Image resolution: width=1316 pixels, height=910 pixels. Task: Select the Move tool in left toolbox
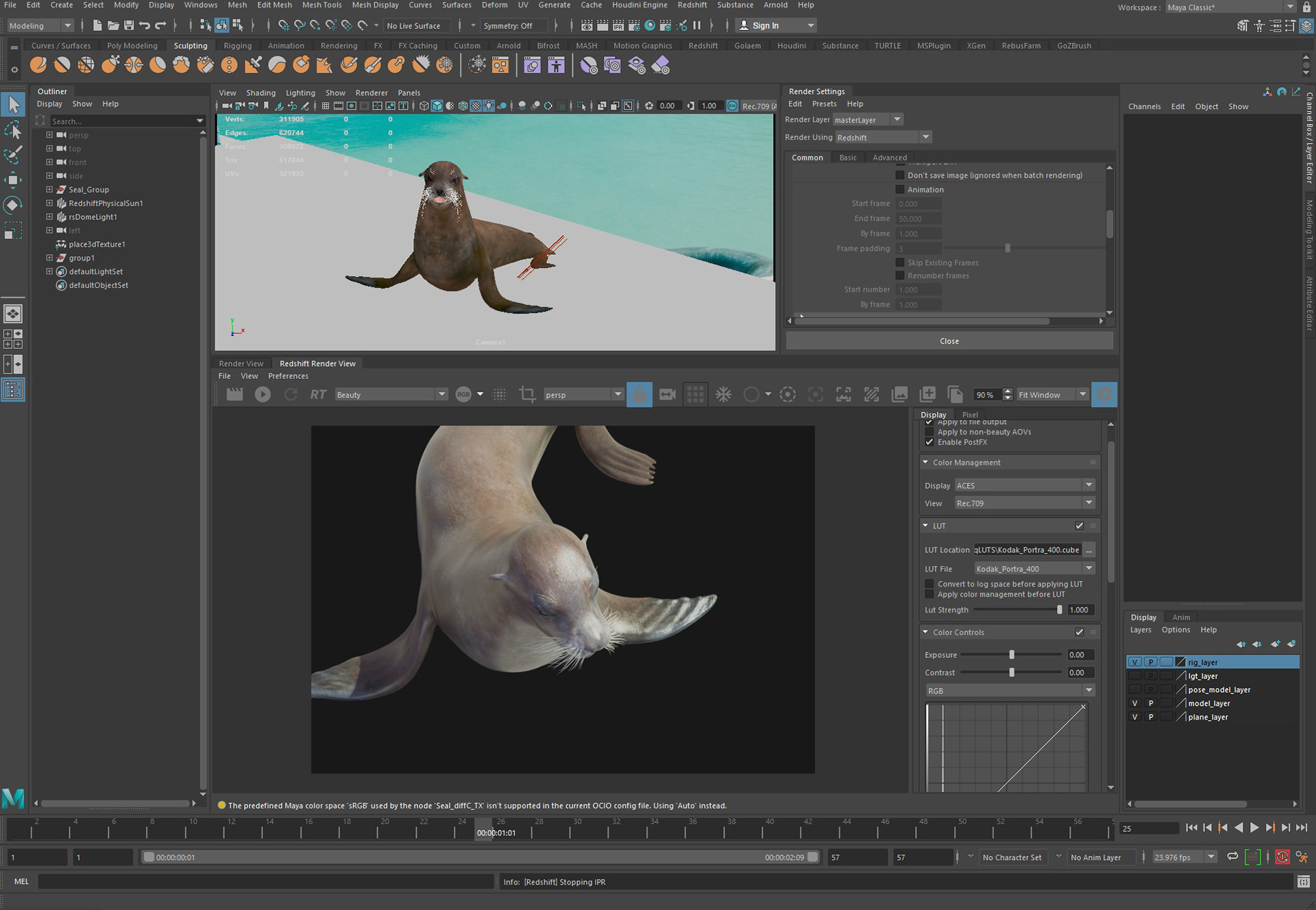point(13,180)
